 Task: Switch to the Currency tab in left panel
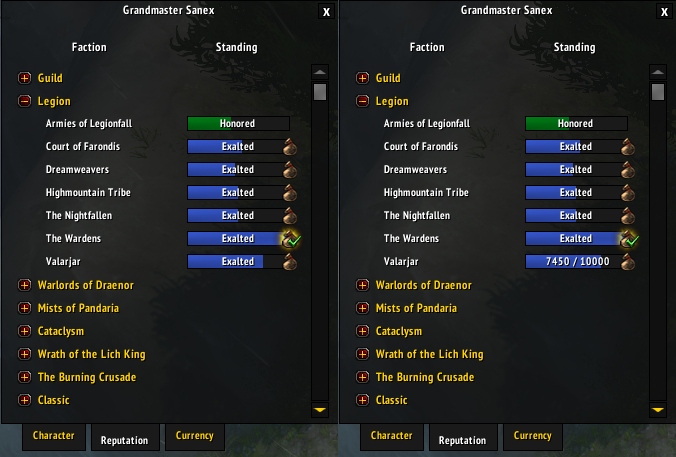pos(195,436)
